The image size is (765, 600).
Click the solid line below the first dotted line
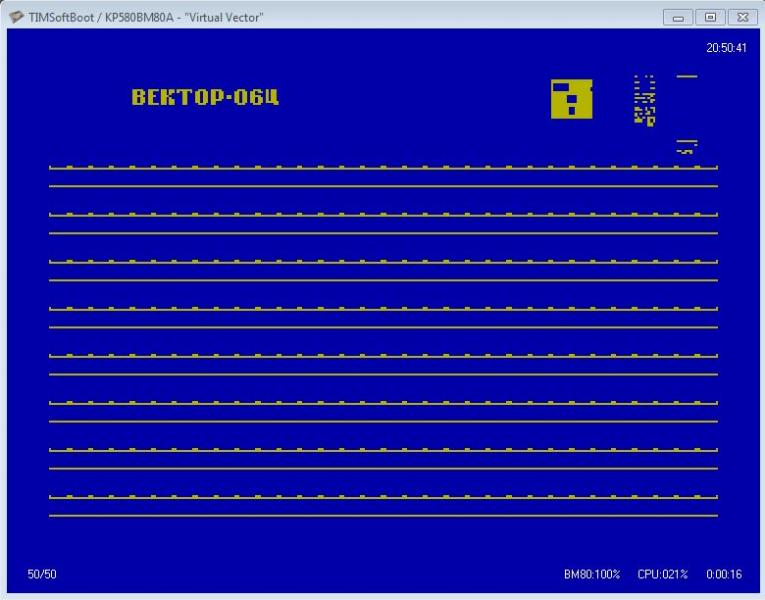(383, 186)
